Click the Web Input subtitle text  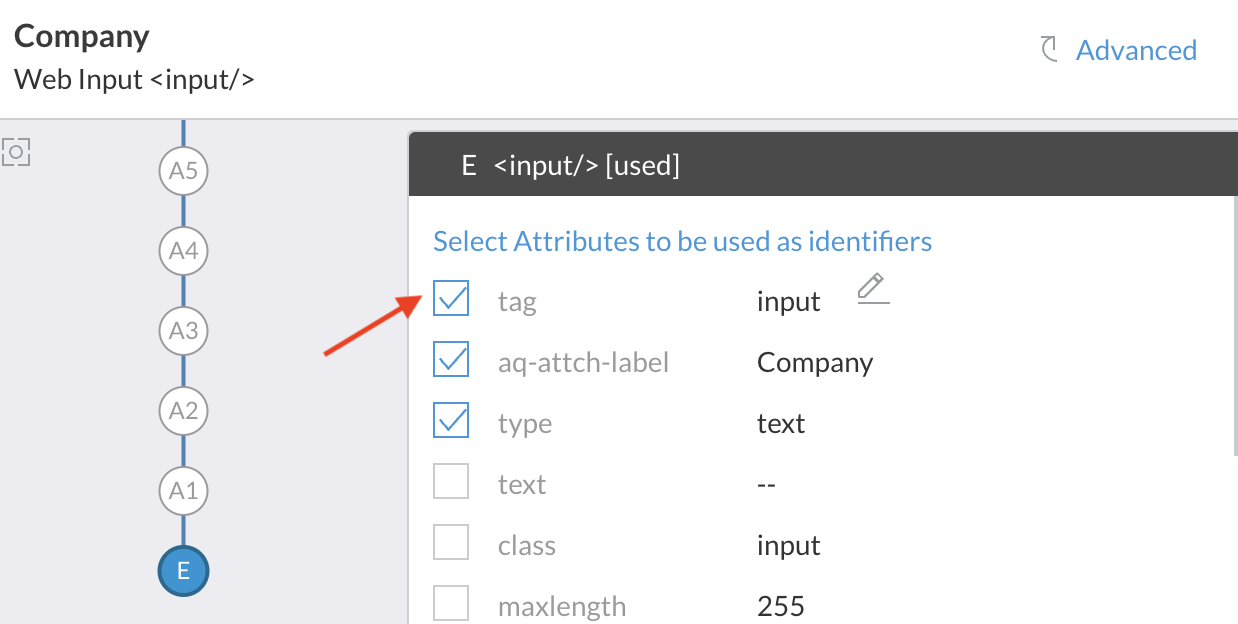tap(135, 80)
